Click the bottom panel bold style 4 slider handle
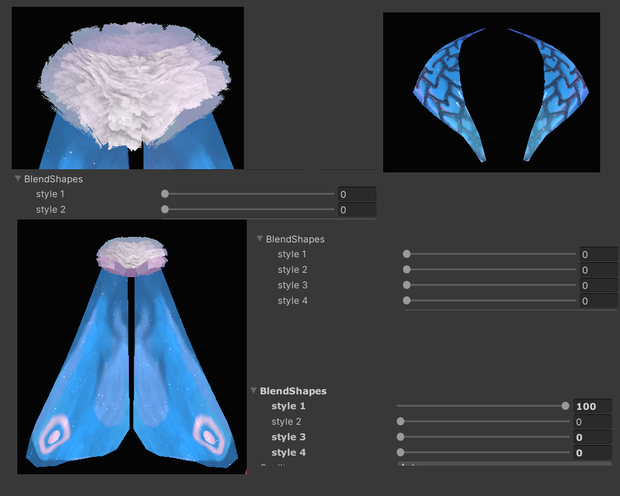 coord(401,452)
